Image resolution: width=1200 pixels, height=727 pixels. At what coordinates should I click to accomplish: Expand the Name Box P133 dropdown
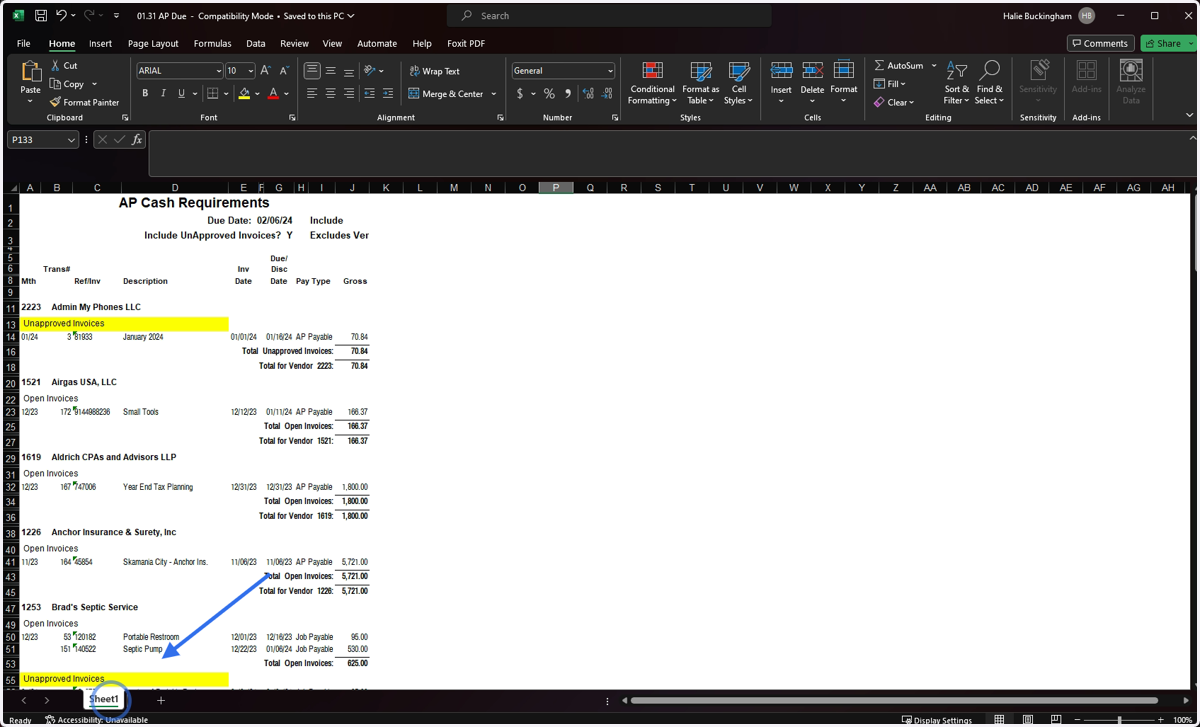[71, 140]
